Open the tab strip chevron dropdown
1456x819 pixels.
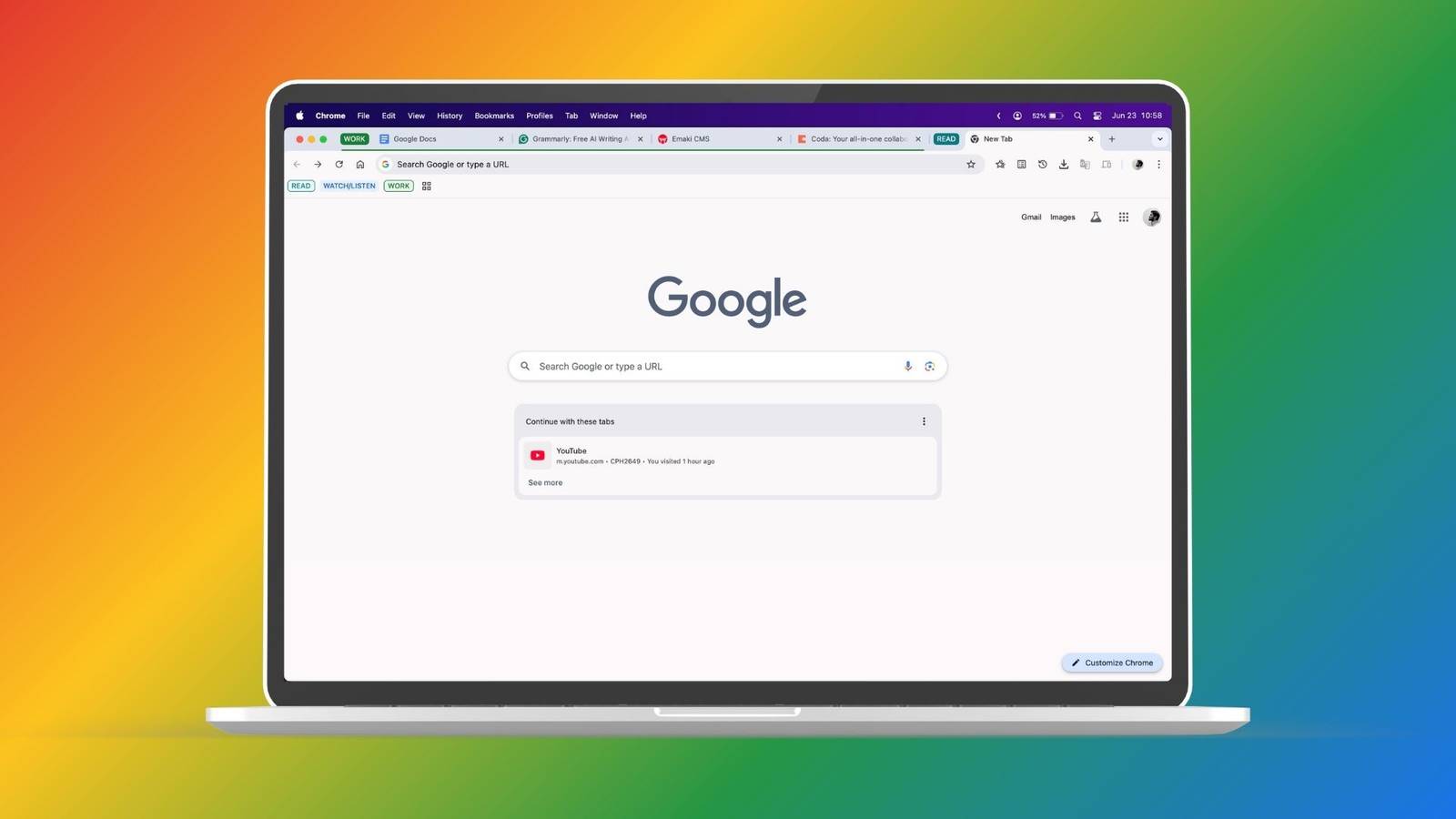click(1159, 139)
